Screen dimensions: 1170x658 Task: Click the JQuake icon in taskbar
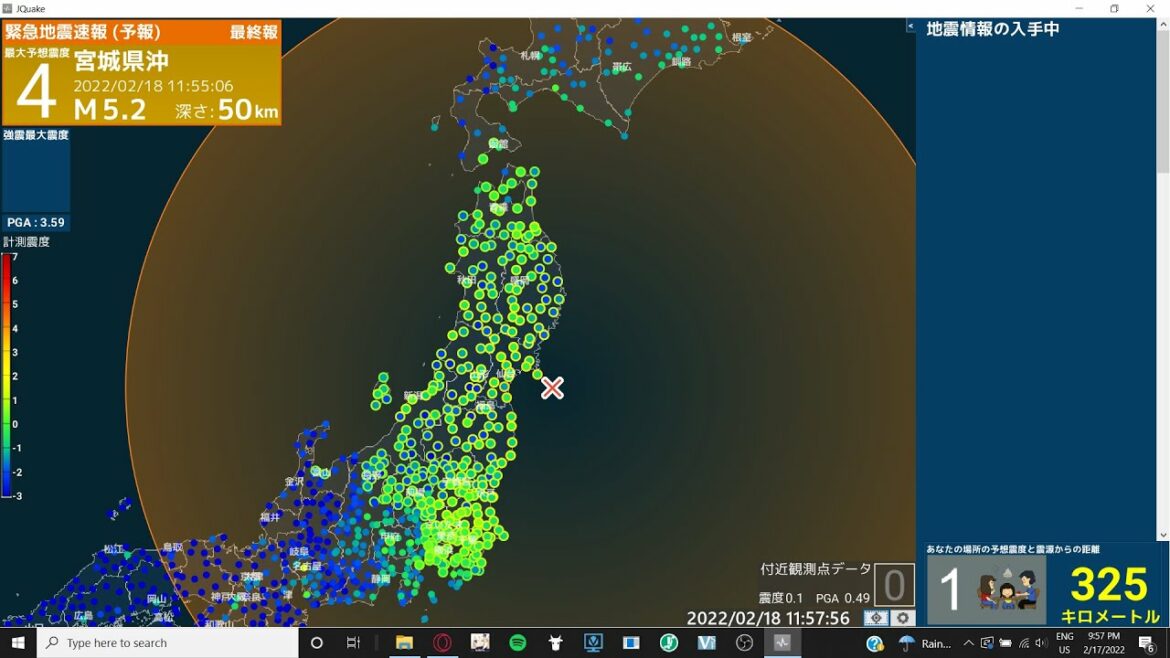[782, 643]
